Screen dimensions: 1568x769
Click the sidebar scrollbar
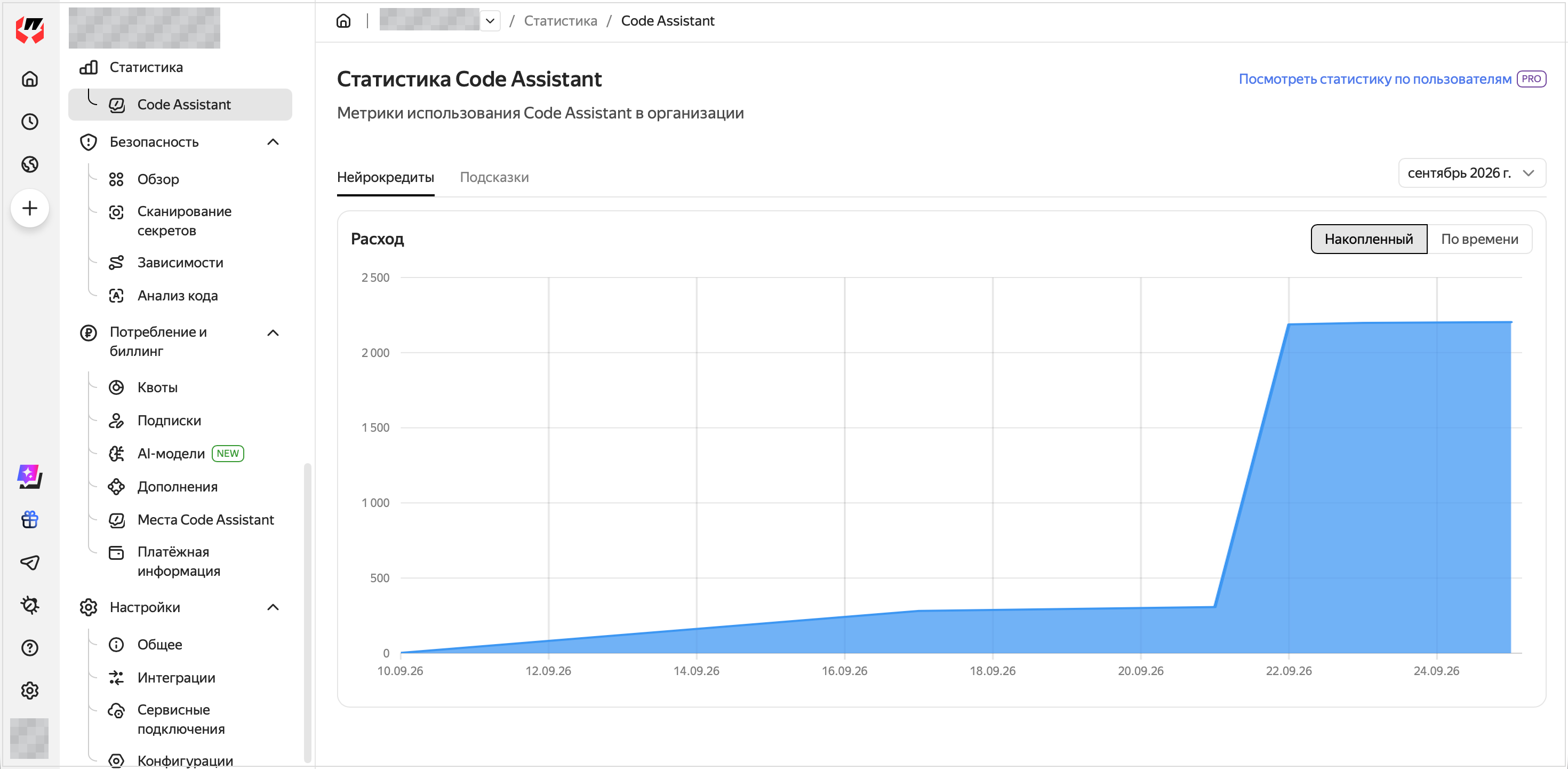tap(307, 612)
